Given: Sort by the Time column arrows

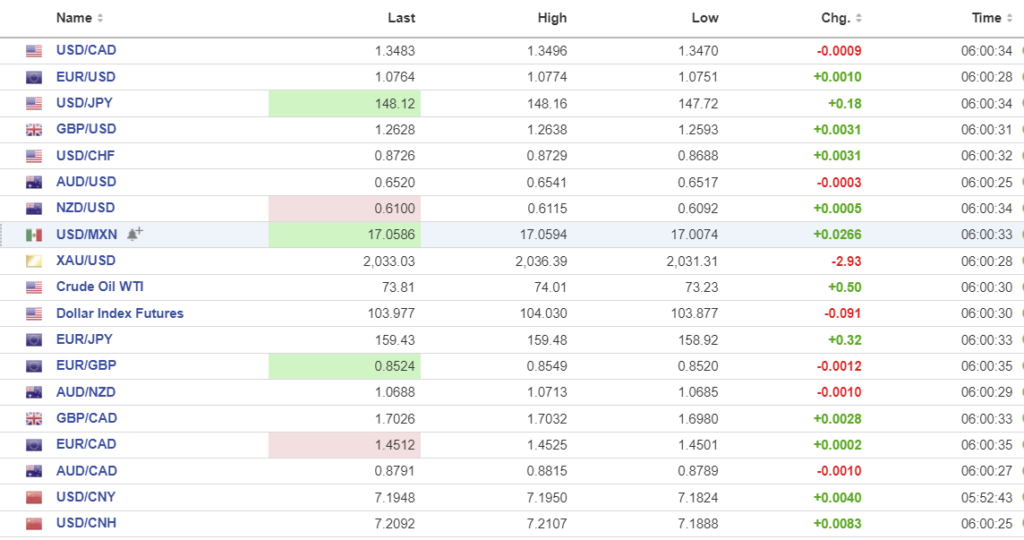Looking at the screenshot, I should click(x=1010, y=18).
